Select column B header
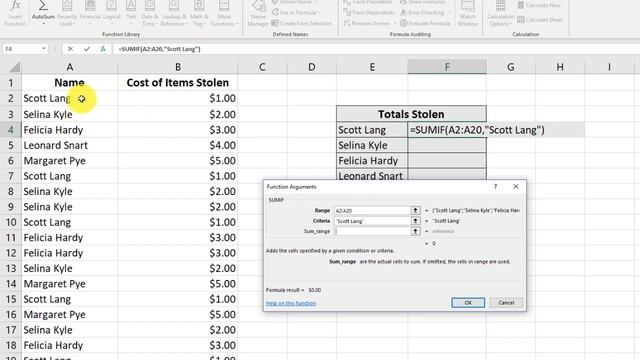 point(178,67)
